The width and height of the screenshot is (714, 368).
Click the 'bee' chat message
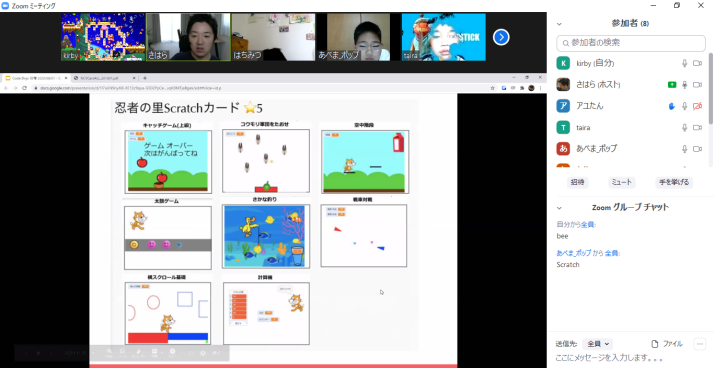(x=562, y=236)
